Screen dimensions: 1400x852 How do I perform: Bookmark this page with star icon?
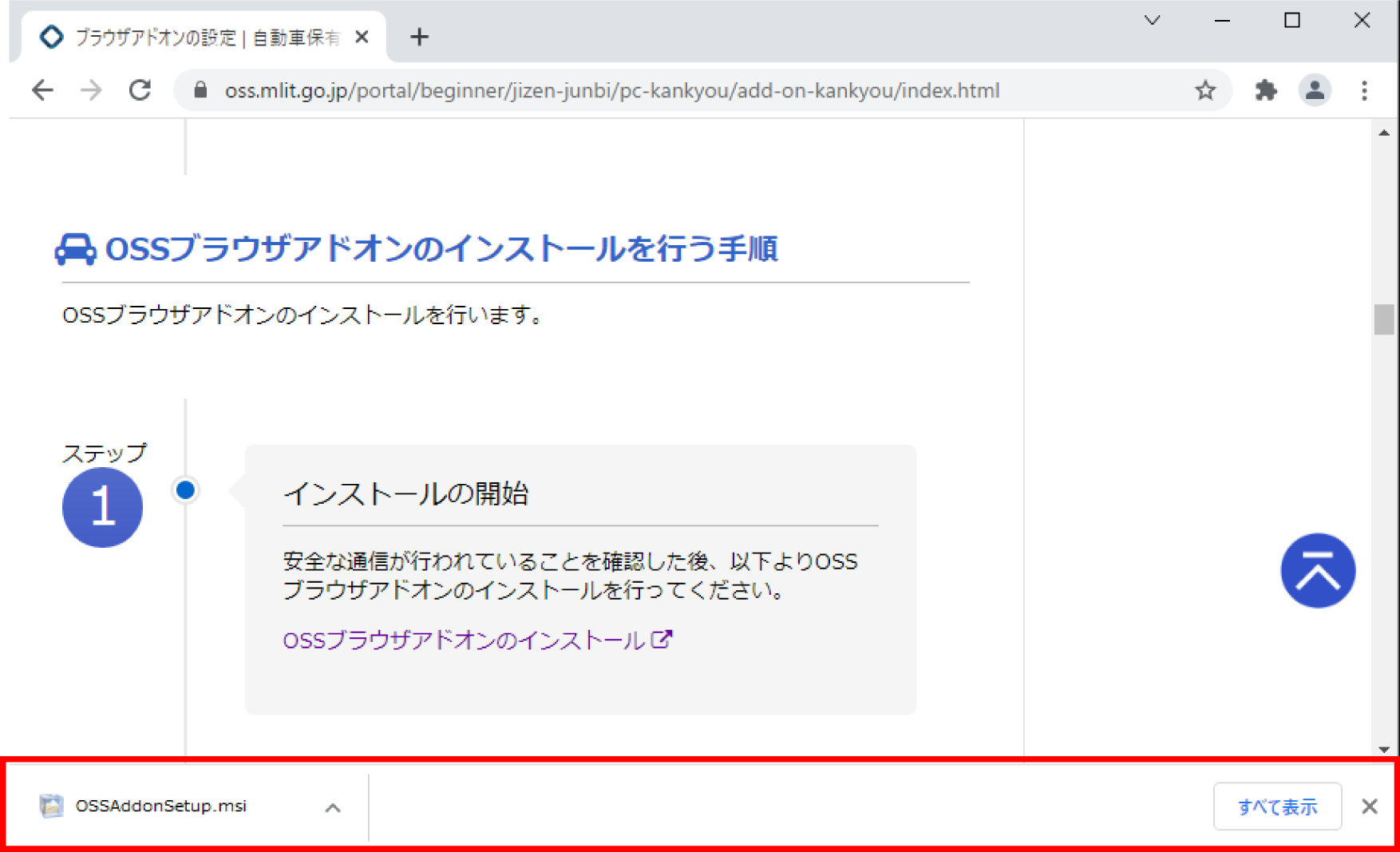[1205, 90]
